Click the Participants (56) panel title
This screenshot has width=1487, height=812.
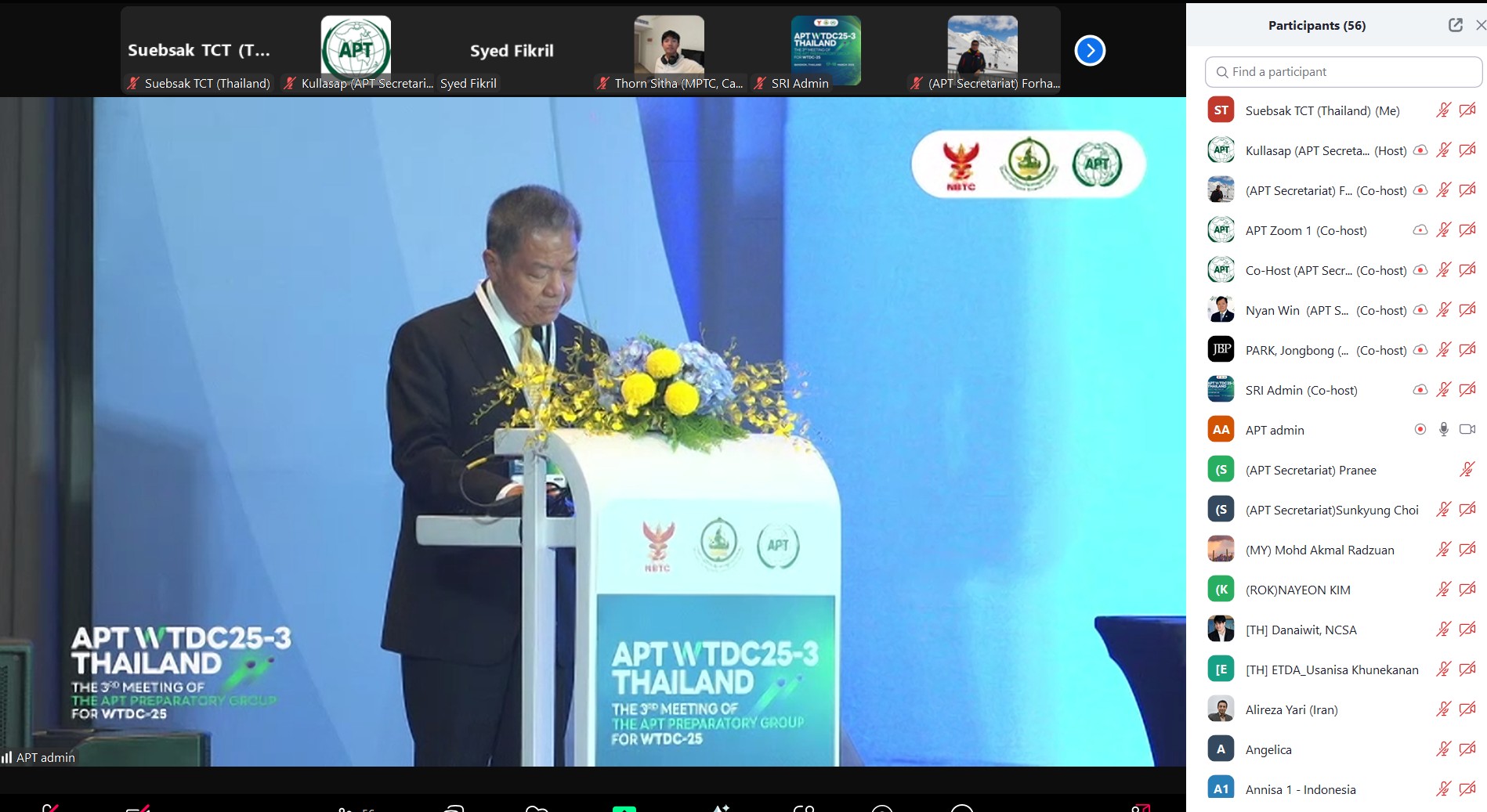1316,25
